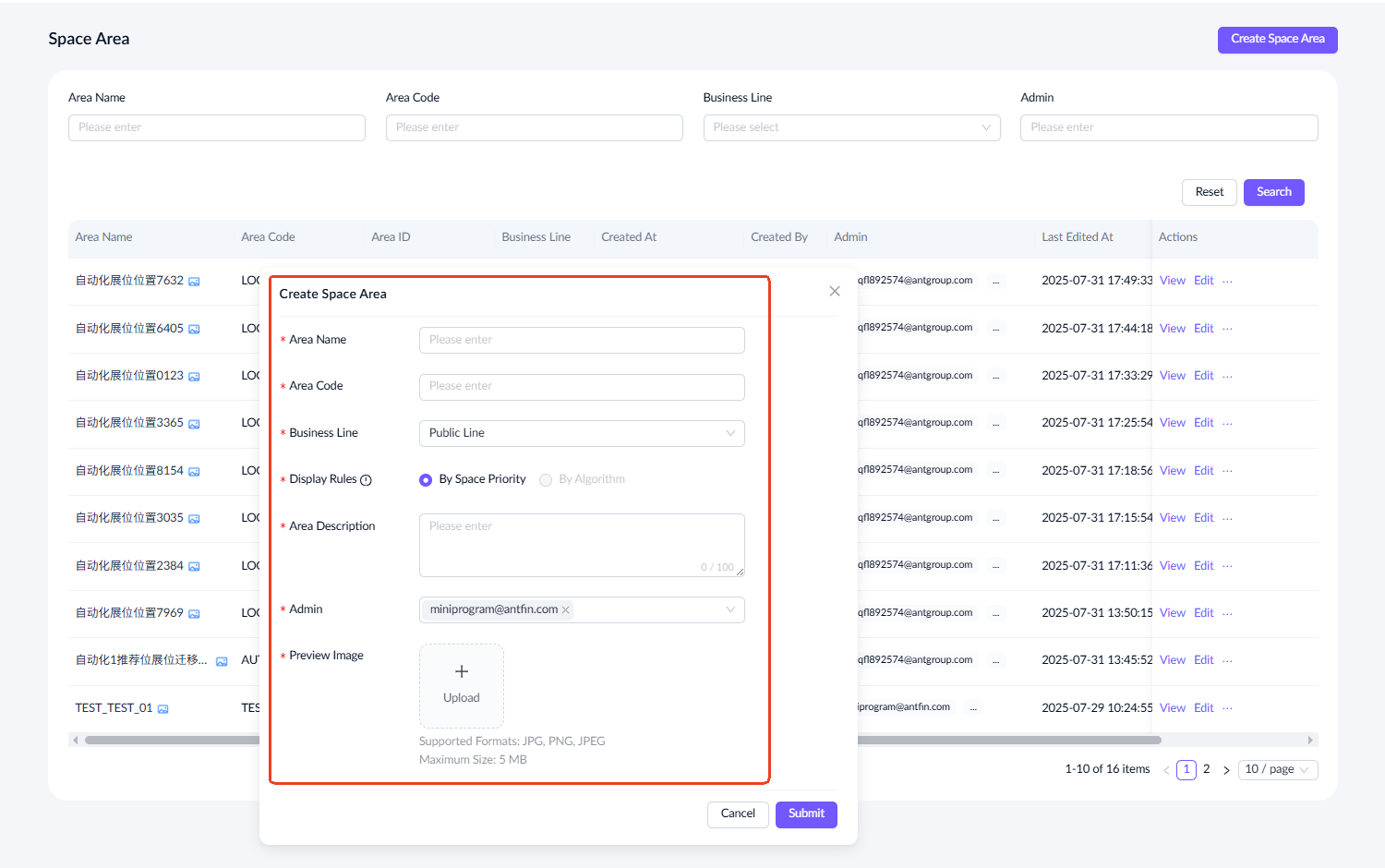Select By Algorithm radio option
The image size is (1385, 868).
click(x=546, y=480)
